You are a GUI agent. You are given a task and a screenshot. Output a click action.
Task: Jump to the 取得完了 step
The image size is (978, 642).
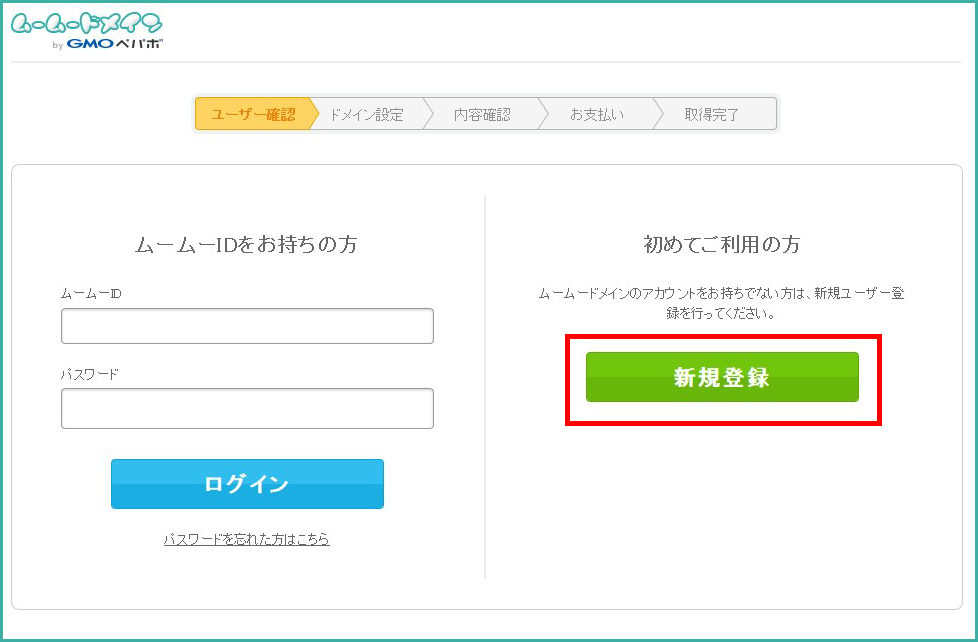[x=712, y=114]
